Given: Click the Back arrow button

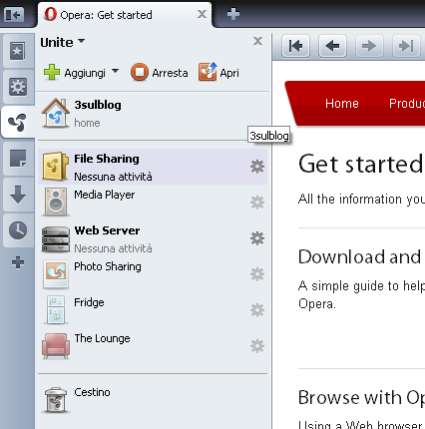Looking at the screenshot, I should point(332,46).
